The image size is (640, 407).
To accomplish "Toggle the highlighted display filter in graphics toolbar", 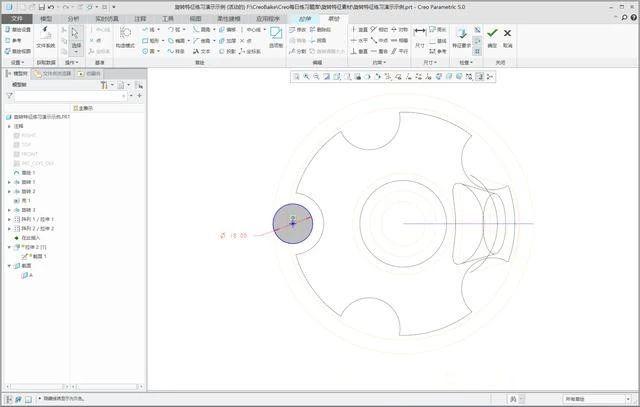I will (x=480, y=76).
